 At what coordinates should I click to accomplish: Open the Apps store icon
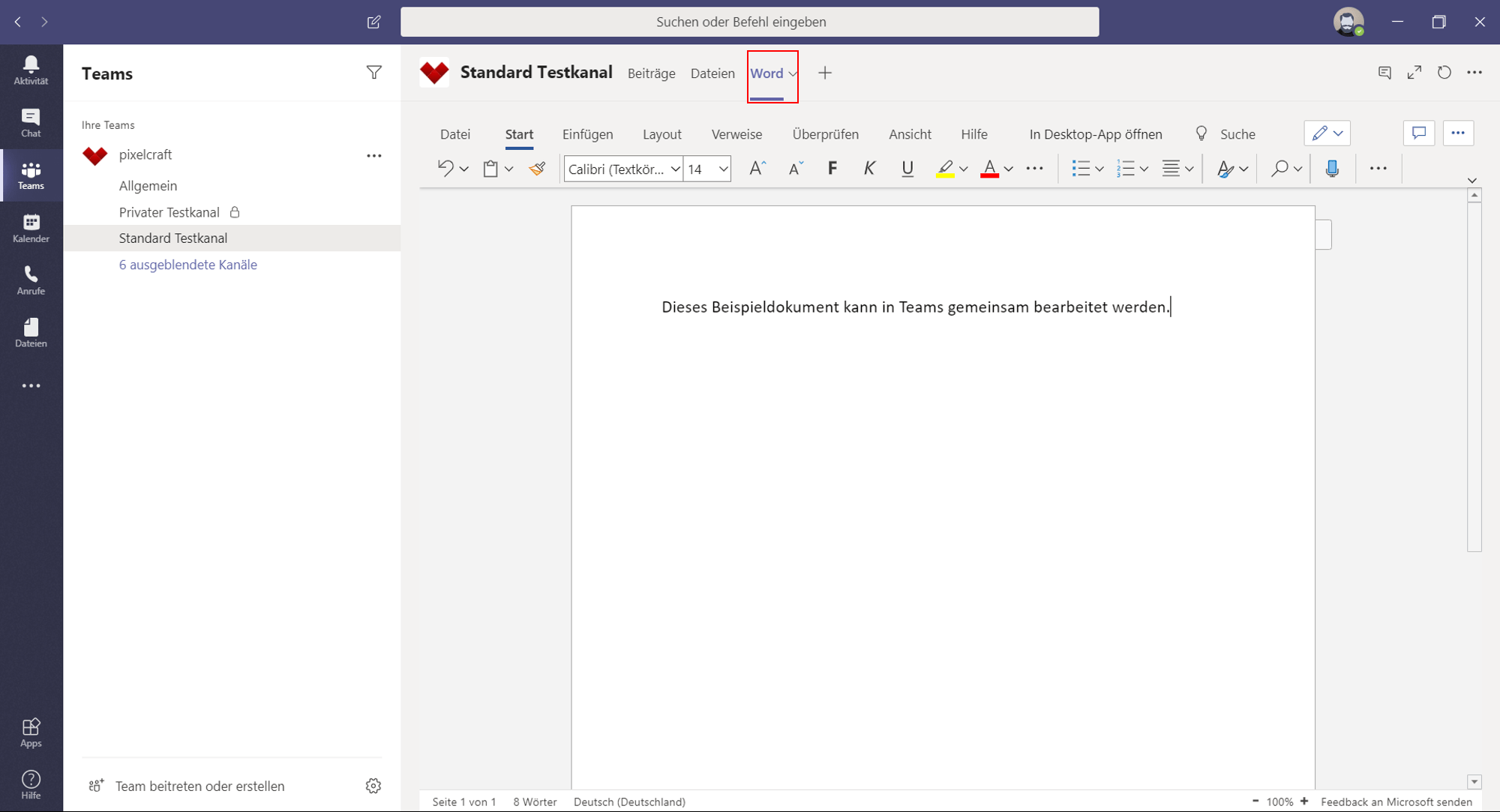tap(31, 733)
